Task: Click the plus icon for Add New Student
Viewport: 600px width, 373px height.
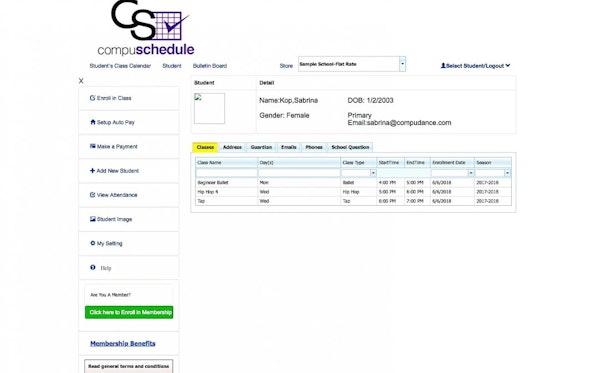Action: point(92,171)
